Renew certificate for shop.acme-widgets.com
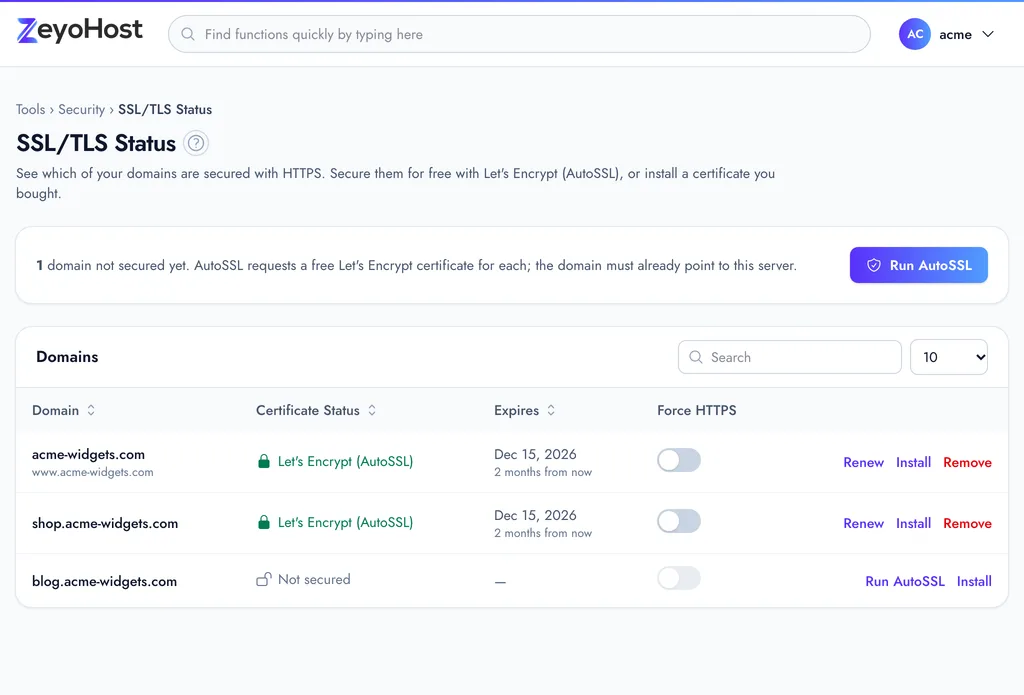The image size is (1024, 695). (x=863, y=523)
